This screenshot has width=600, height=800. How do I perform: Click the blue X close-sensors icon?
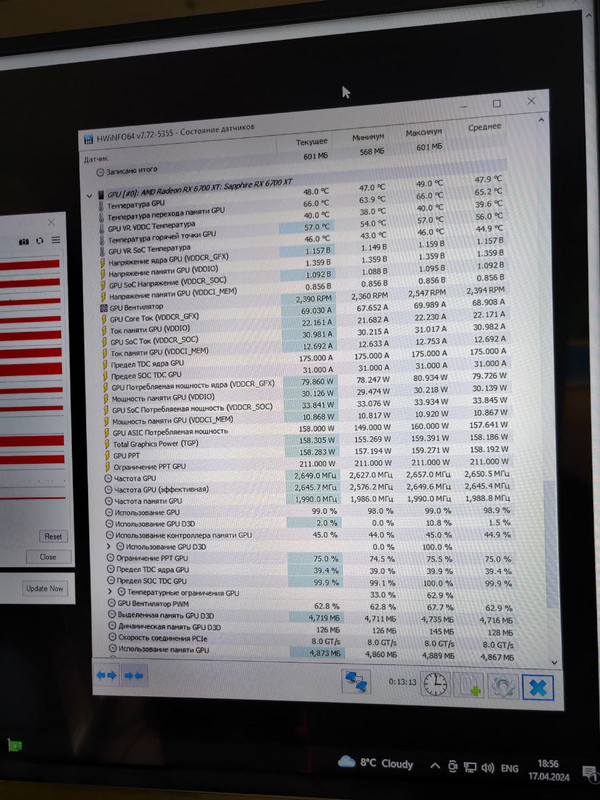tap(538, 688)
